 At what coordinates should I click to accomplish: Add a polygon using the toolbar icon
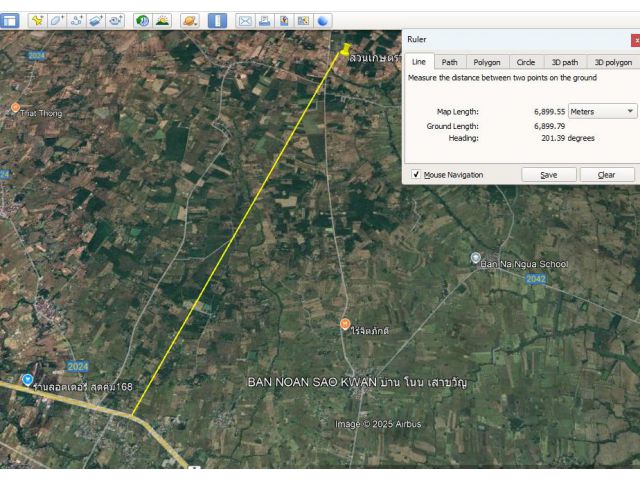(57, 21)
